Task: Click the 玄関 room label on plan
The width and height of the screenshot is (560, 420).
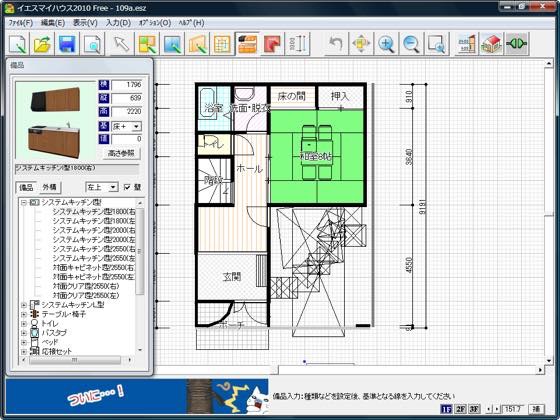Action: [232, 276]
